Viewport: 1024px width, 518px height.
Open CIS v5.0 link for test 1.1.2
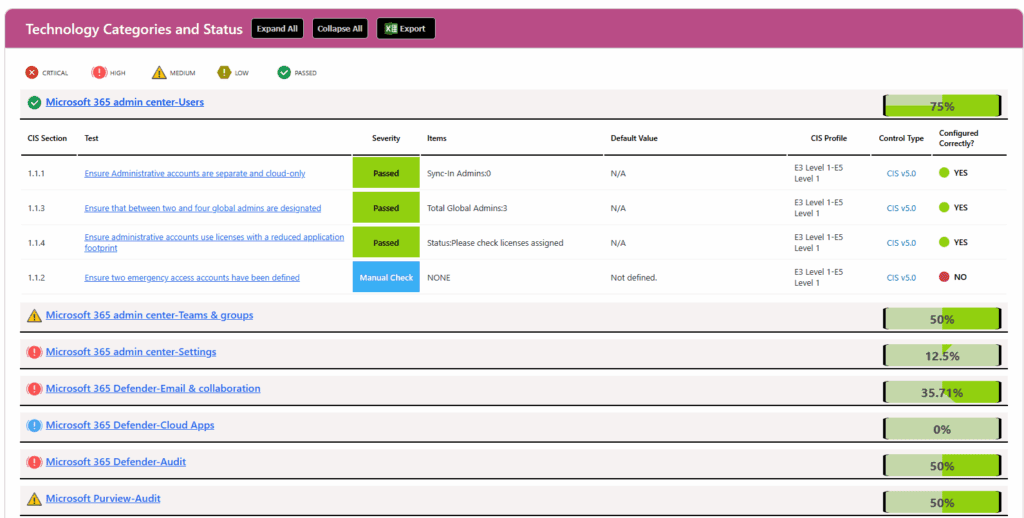coord(901,278)
